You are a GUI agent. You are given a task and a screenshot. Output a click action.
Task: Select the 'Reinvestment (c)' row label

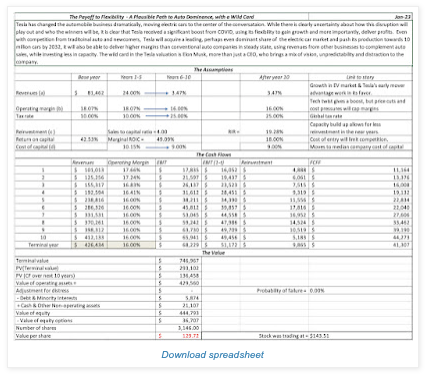[35, 132]
